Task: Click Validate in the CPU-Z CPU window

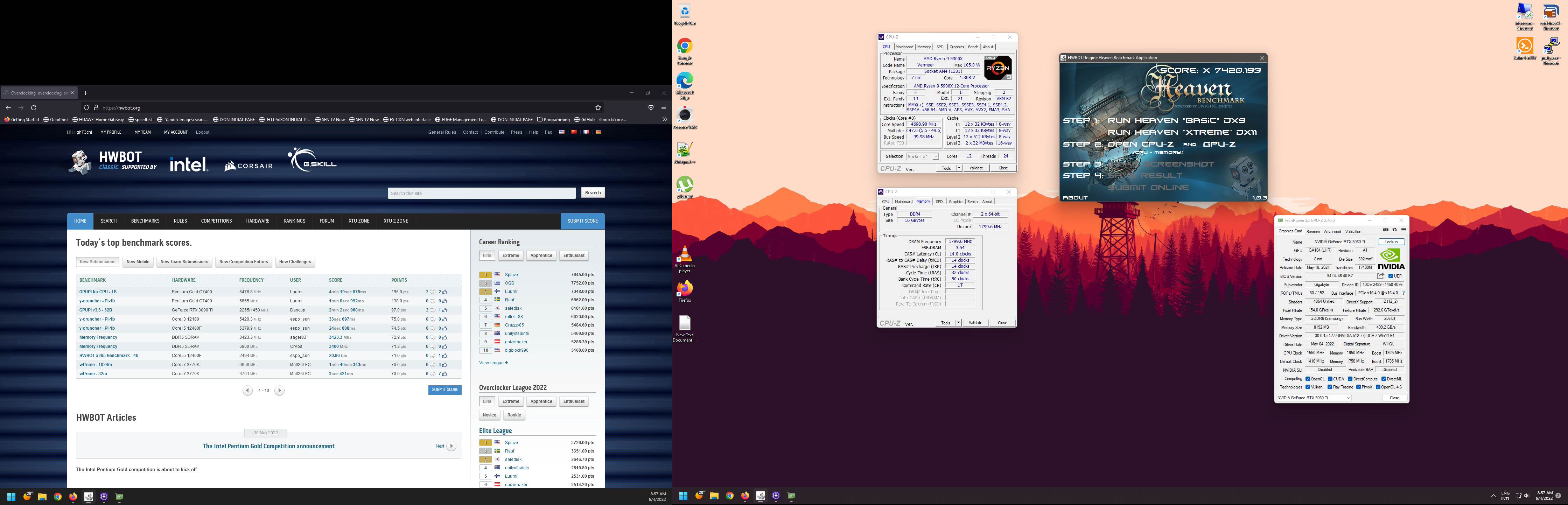Action: coord(976,168)
